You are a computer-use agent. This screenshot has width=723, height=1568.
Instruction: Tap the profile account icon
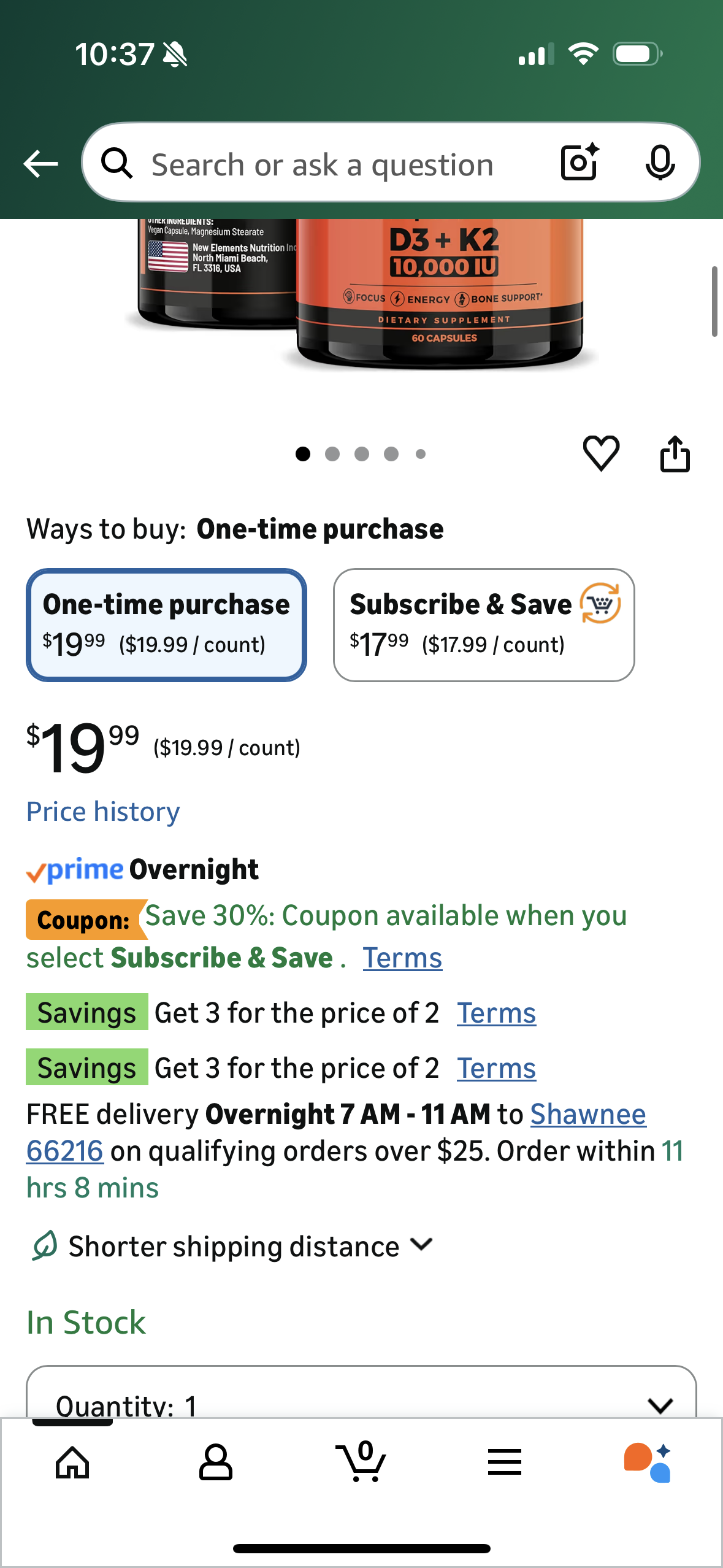tap(215, 1462)
